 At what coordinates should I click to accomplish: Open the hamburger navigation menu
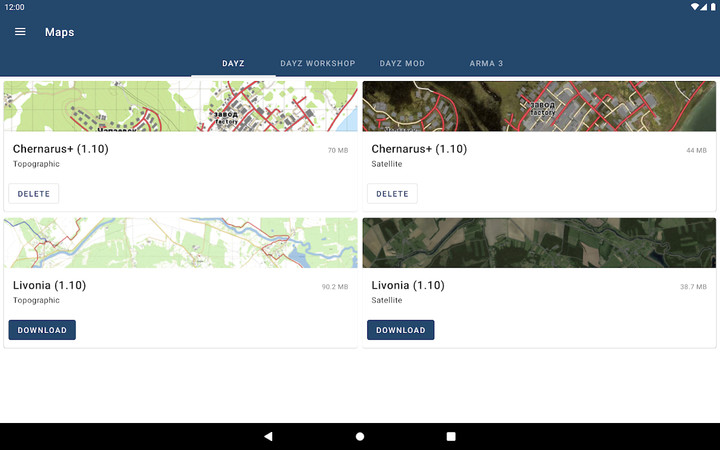tap(20, 32)
